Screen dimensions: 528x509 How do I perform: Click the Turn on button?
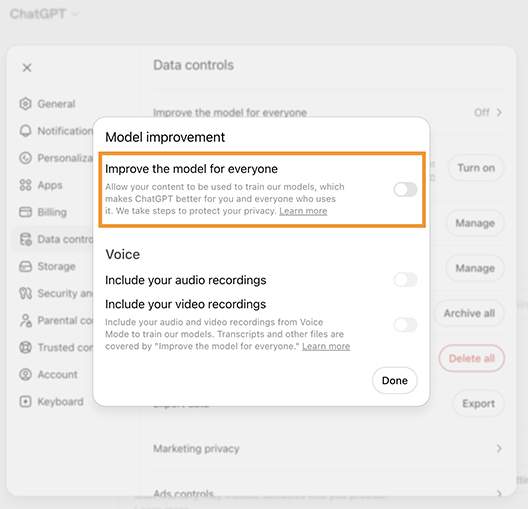pos(476,168)
